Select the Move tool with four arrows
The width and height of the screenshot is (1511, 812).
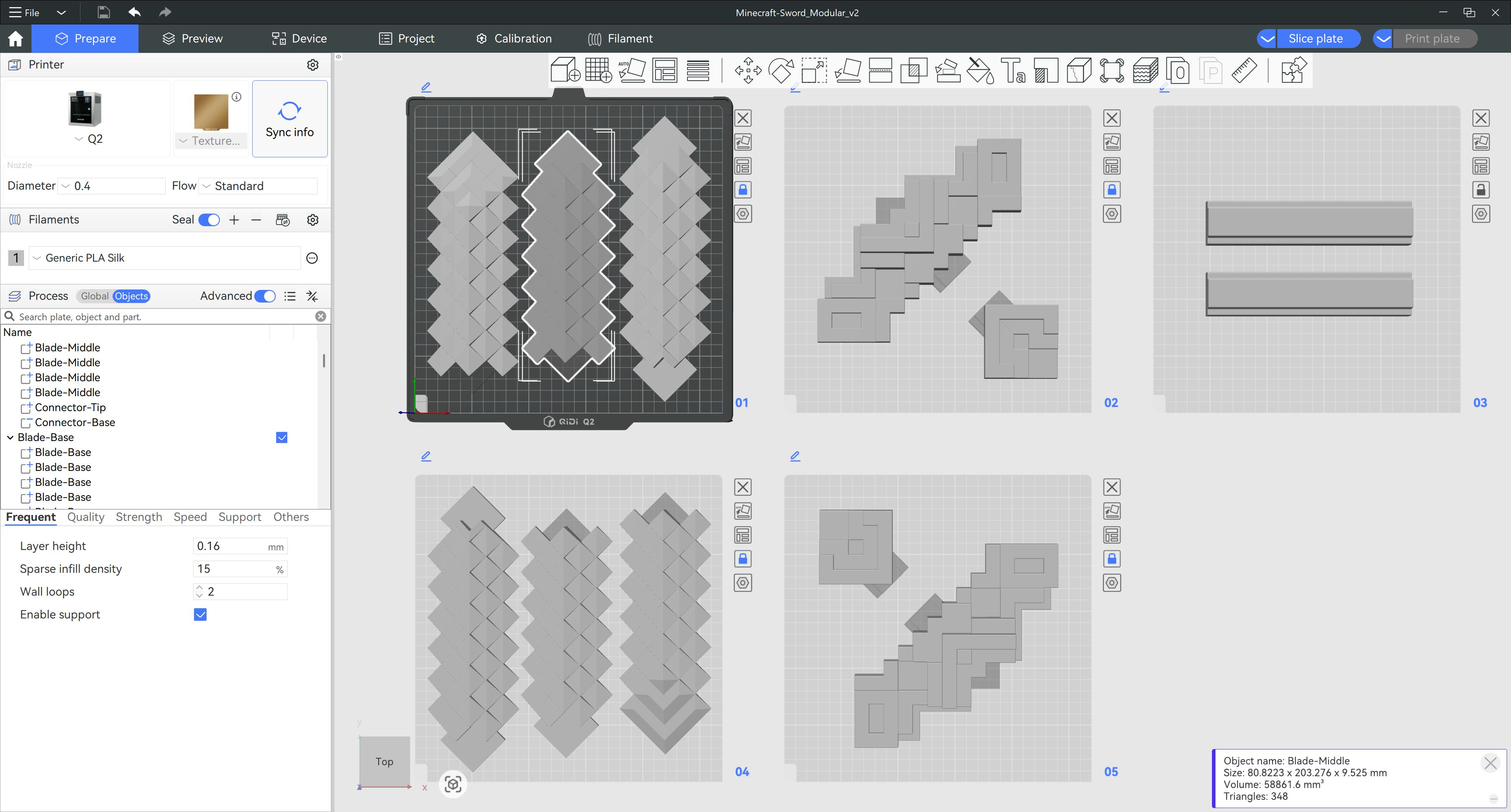click(x=748, y=70)
